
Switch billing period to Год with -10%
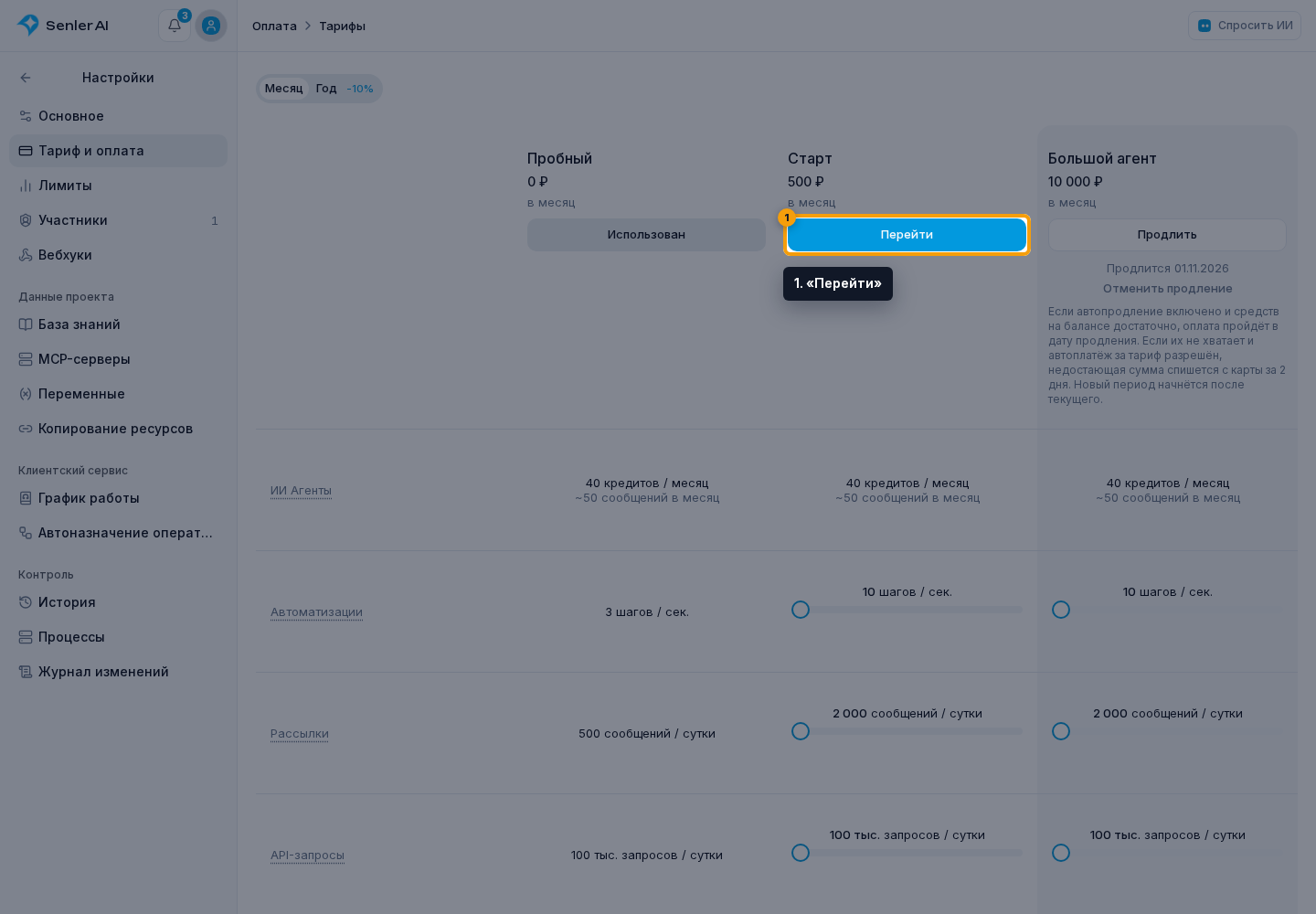coord(345,89)
